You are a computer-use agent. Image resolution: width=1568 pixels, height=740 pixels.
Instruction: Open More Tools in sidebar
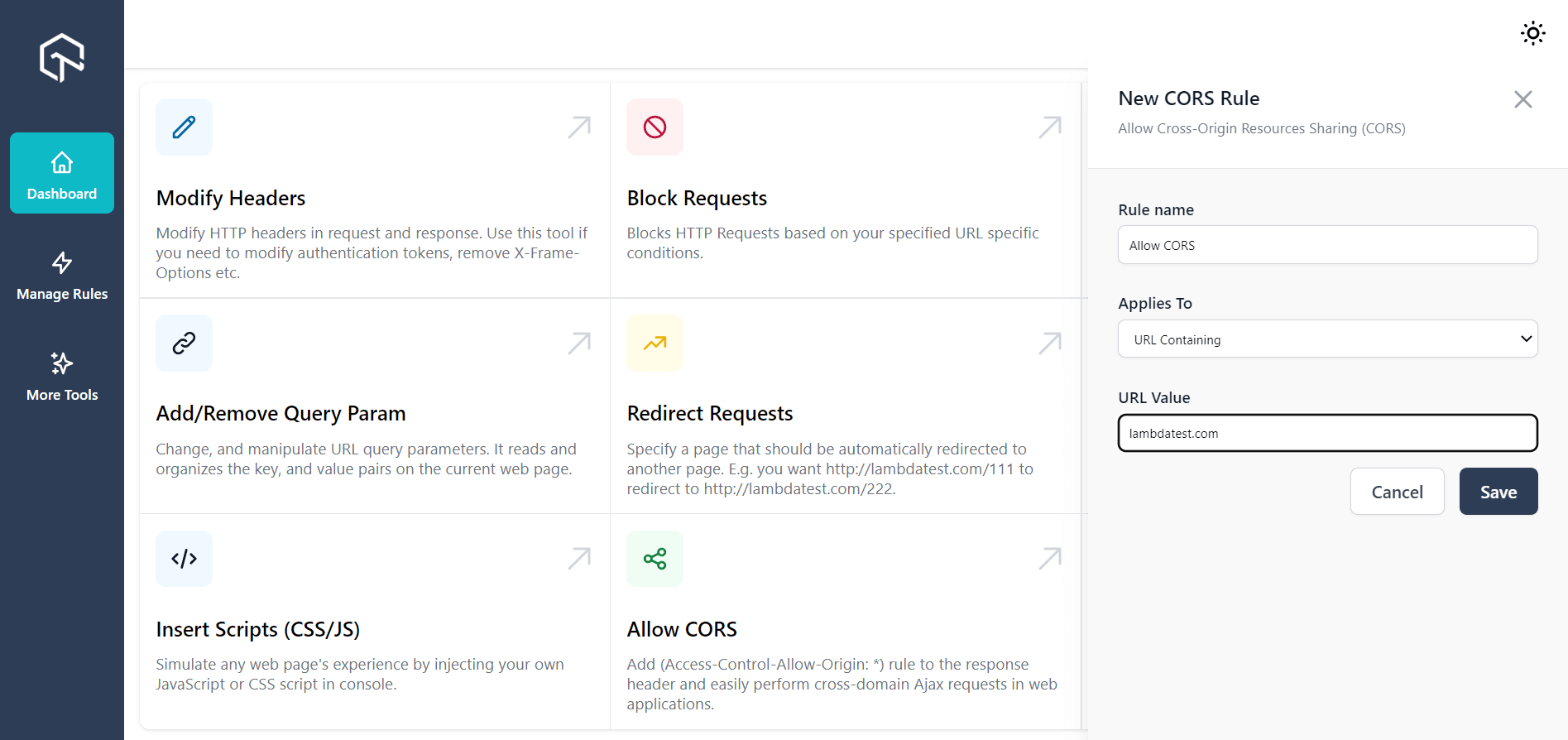62,377
